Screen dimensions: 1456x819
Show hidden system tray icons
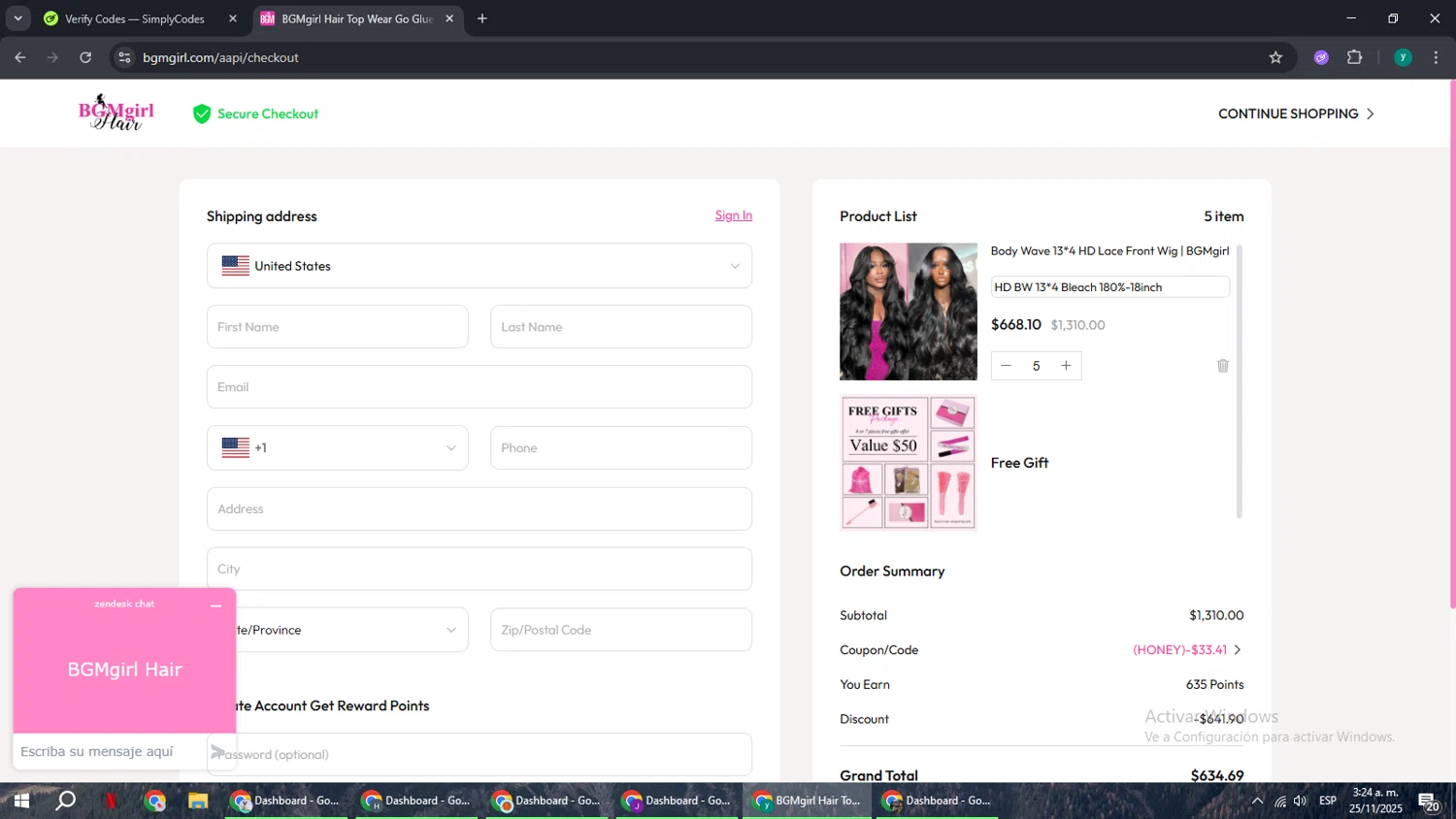tap(1257, 801)
